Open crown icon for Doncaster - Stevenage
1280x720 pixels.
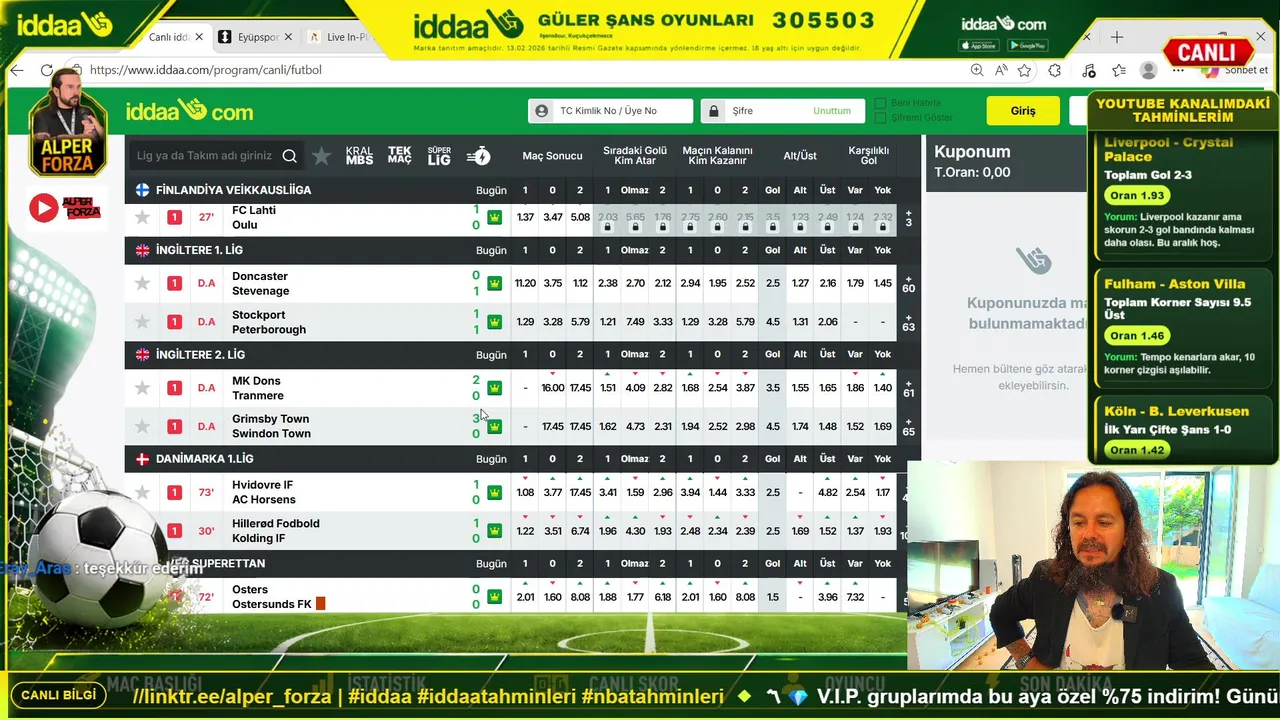[494, 283]
